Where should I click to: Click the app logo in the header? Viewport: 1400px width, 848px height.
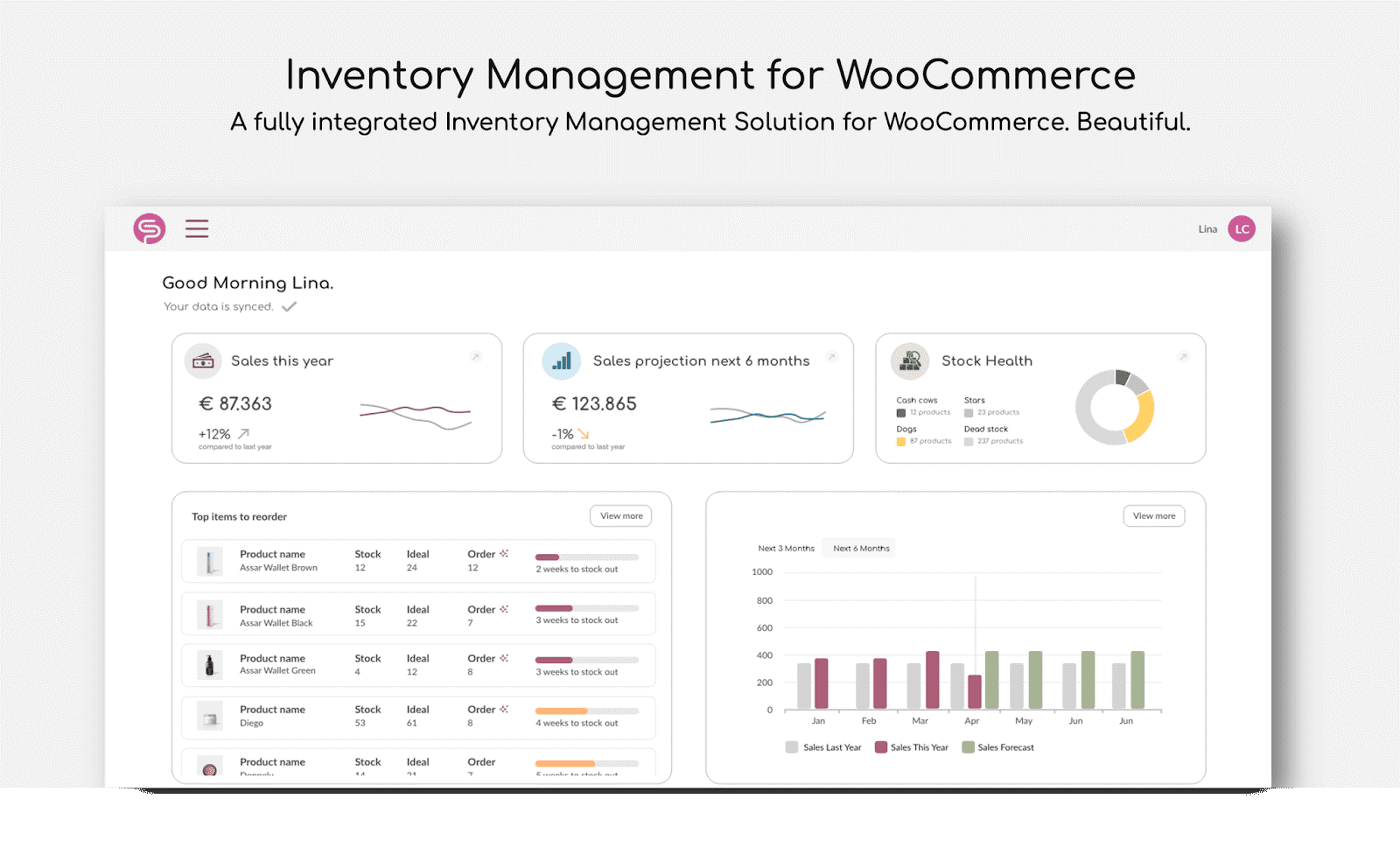(148, 228)
